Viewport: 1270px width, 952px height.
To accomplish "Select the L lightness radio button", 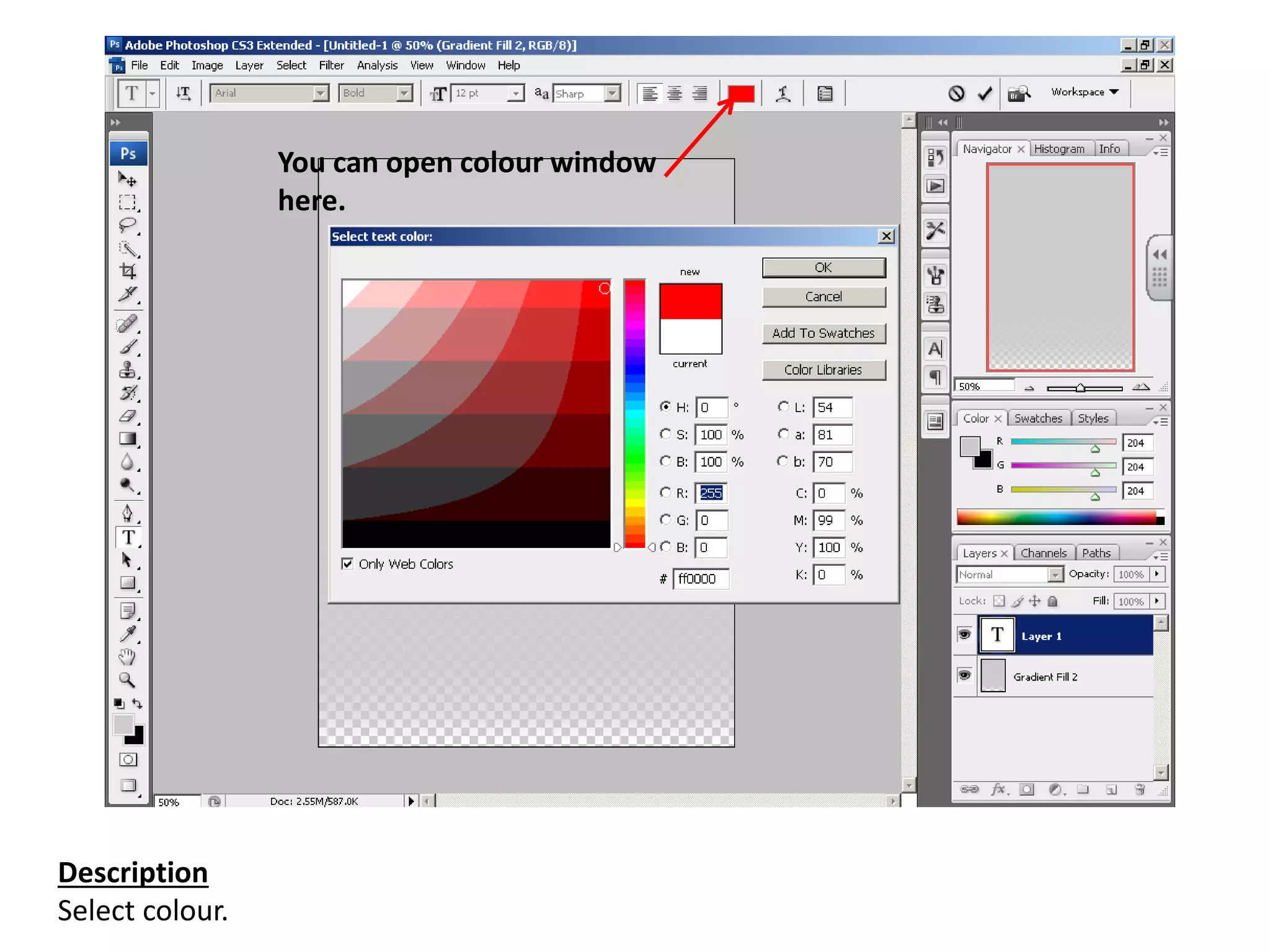I will tap(783, 407).
